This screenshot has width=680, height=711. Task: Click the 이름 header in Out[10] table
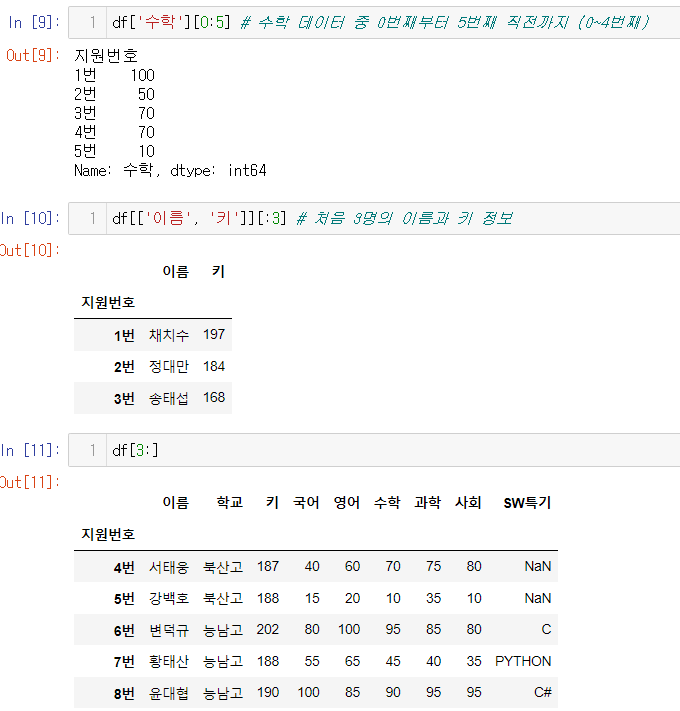point(175,272)
